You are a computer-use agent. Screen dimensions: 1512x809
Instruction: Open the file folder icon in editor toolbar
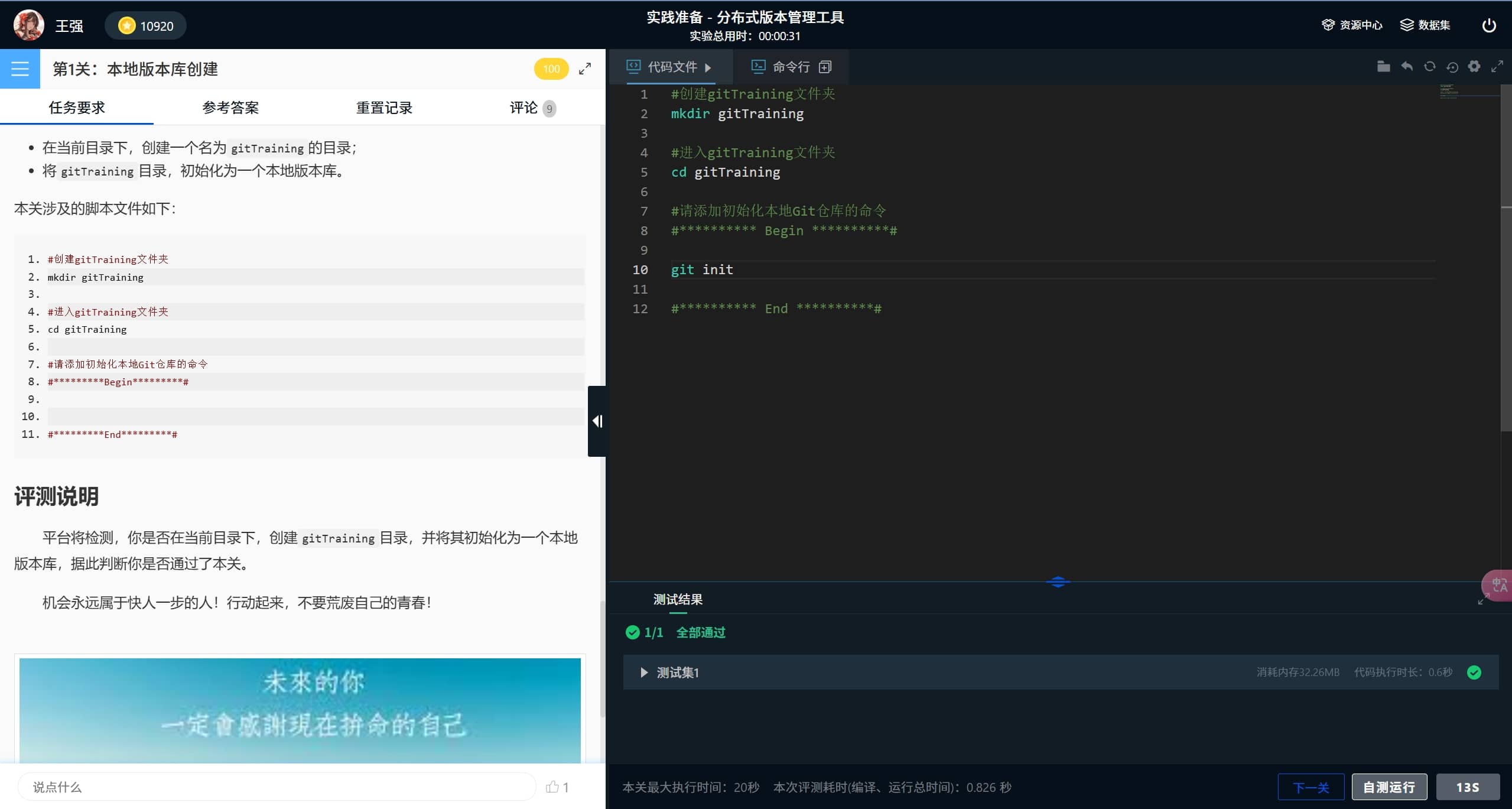coord(1383,67)
